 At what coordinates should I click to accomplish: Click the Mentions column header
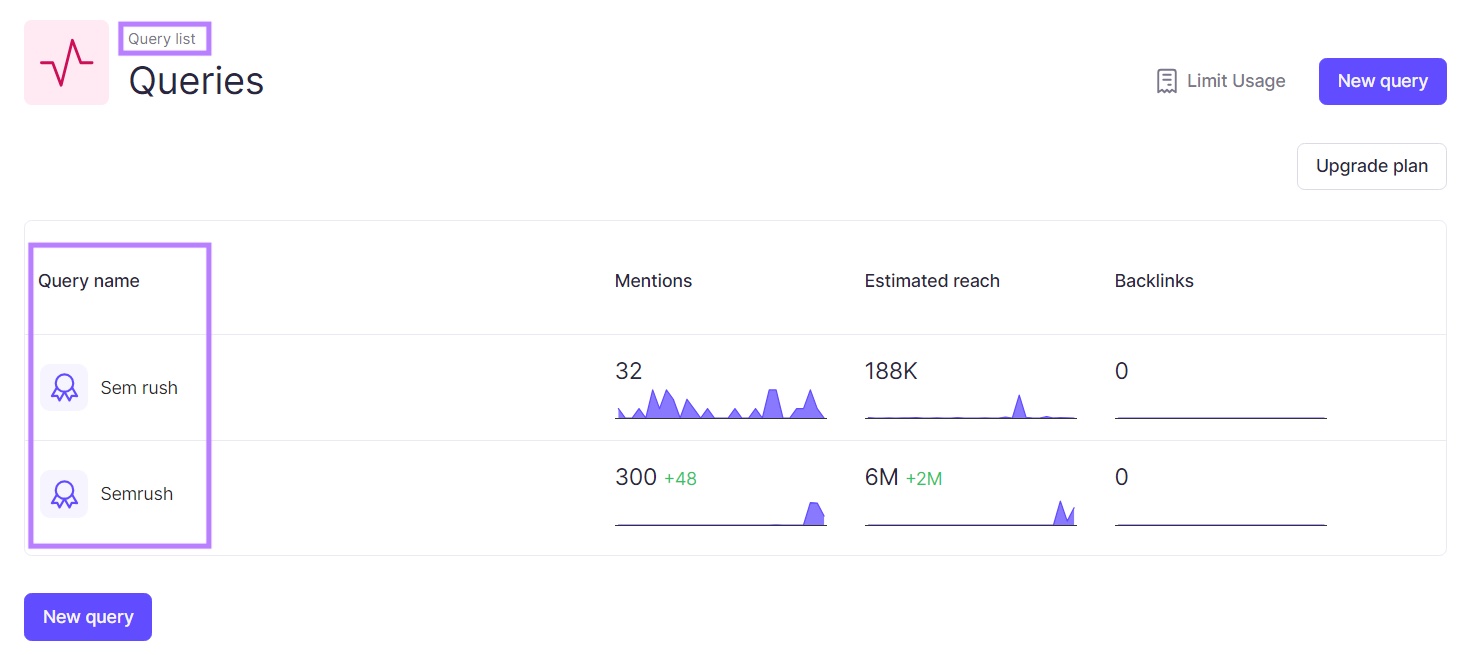pos(653,281)
